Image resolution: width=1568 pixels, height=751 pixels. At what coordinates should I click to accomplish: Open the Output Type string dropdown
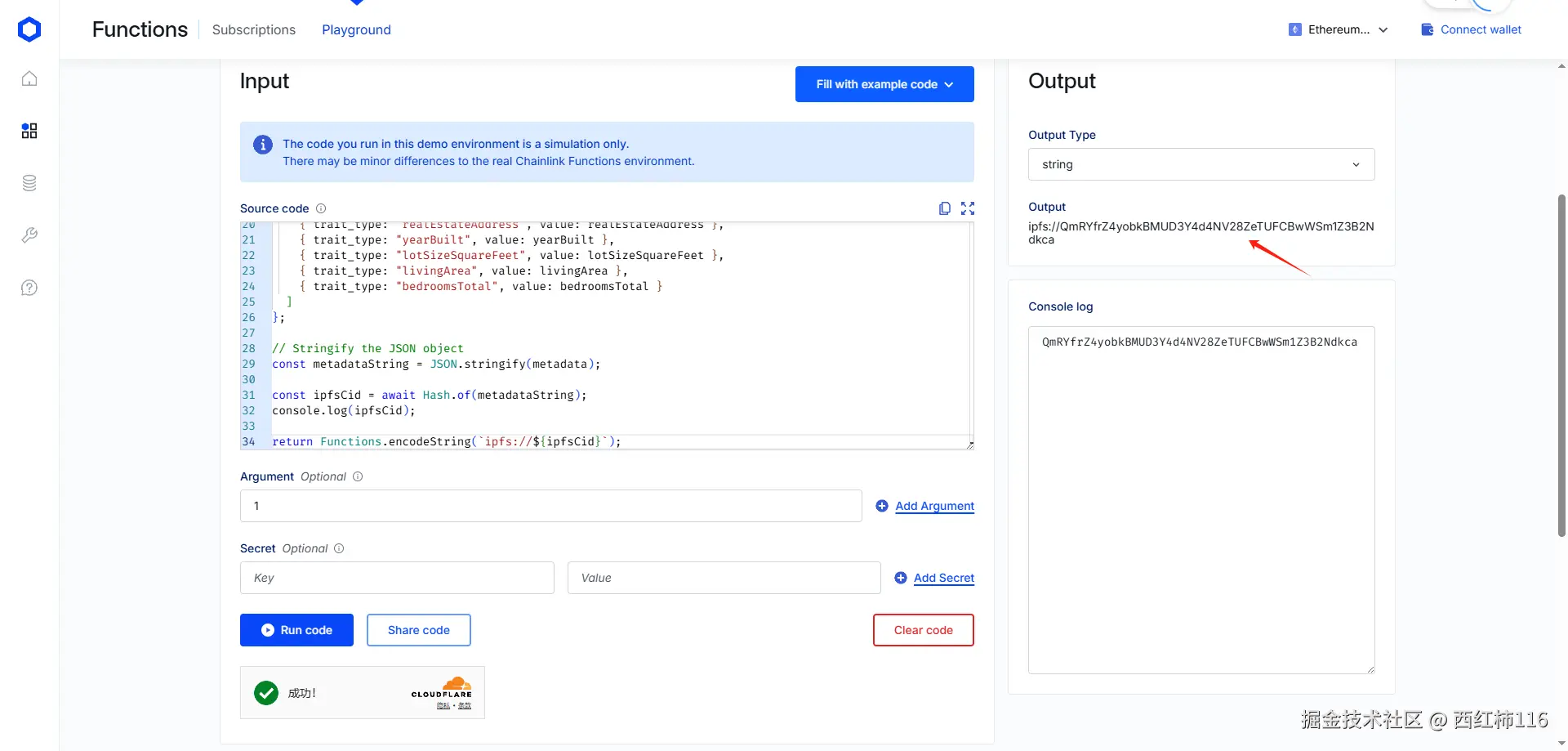tap(1200, 164)
